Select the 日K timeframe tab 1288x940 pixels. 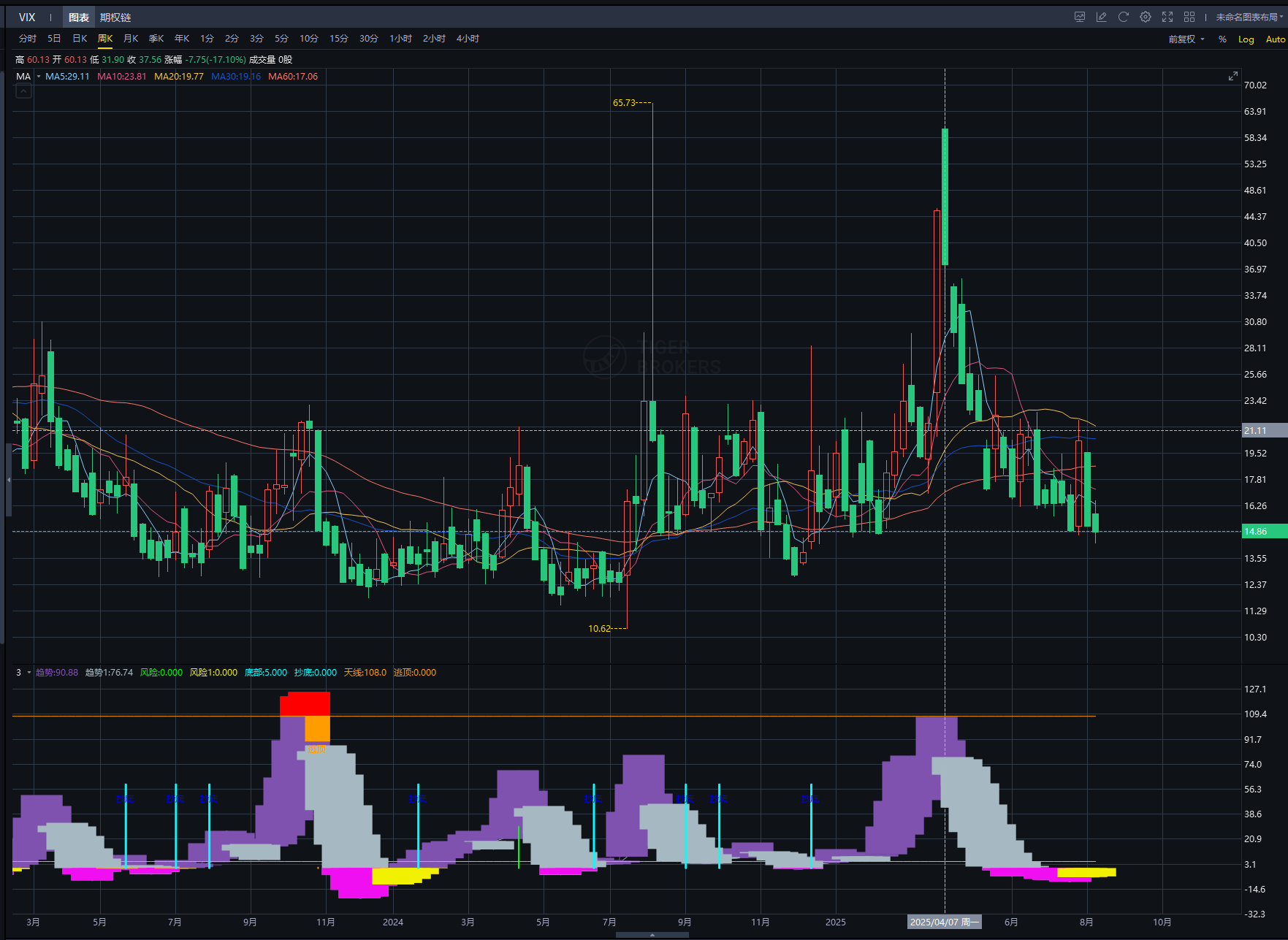pos(80,39)
